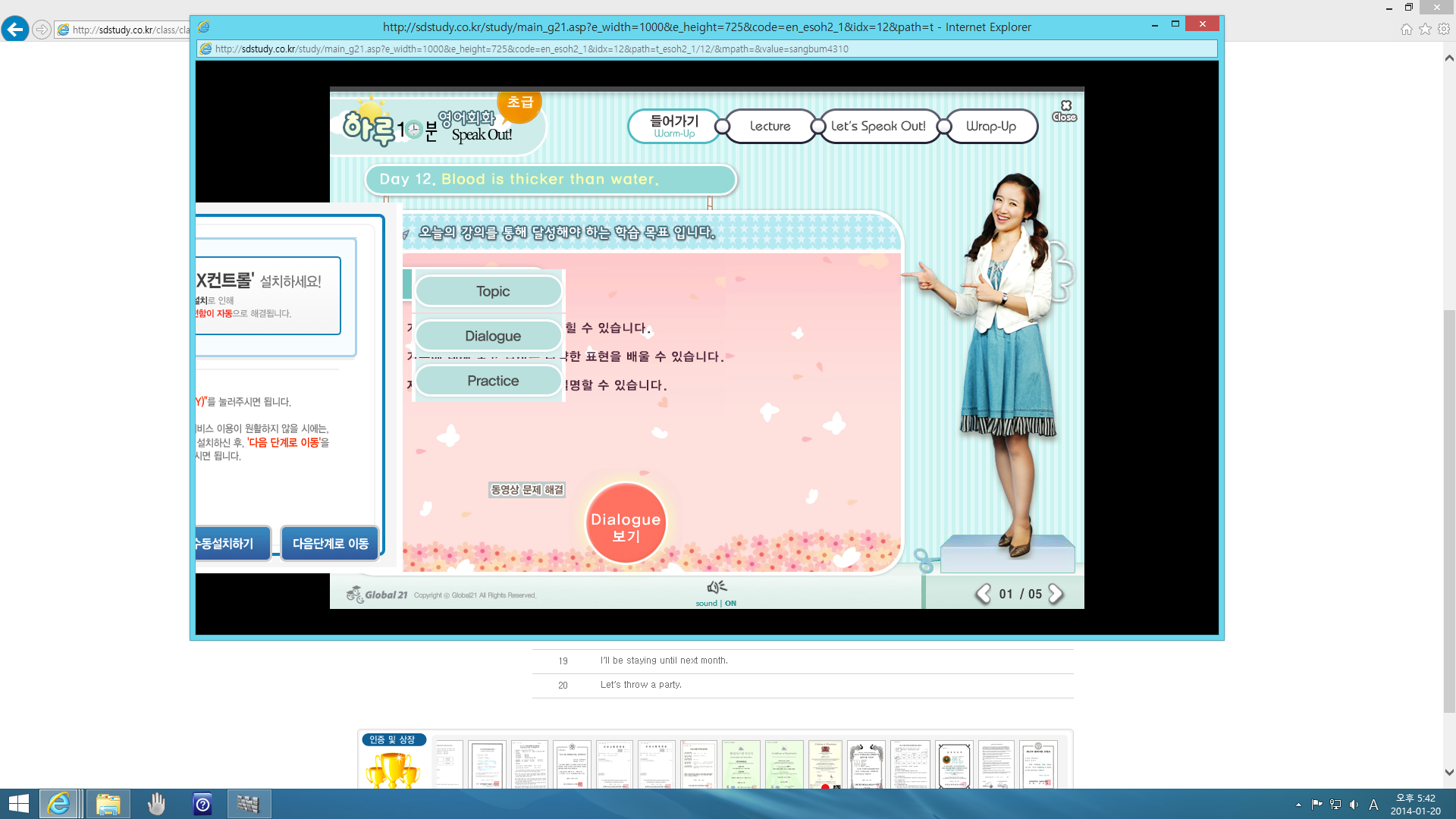Open the Lecture tab
Screen dimensions: 1456x819
coord(770,126)
